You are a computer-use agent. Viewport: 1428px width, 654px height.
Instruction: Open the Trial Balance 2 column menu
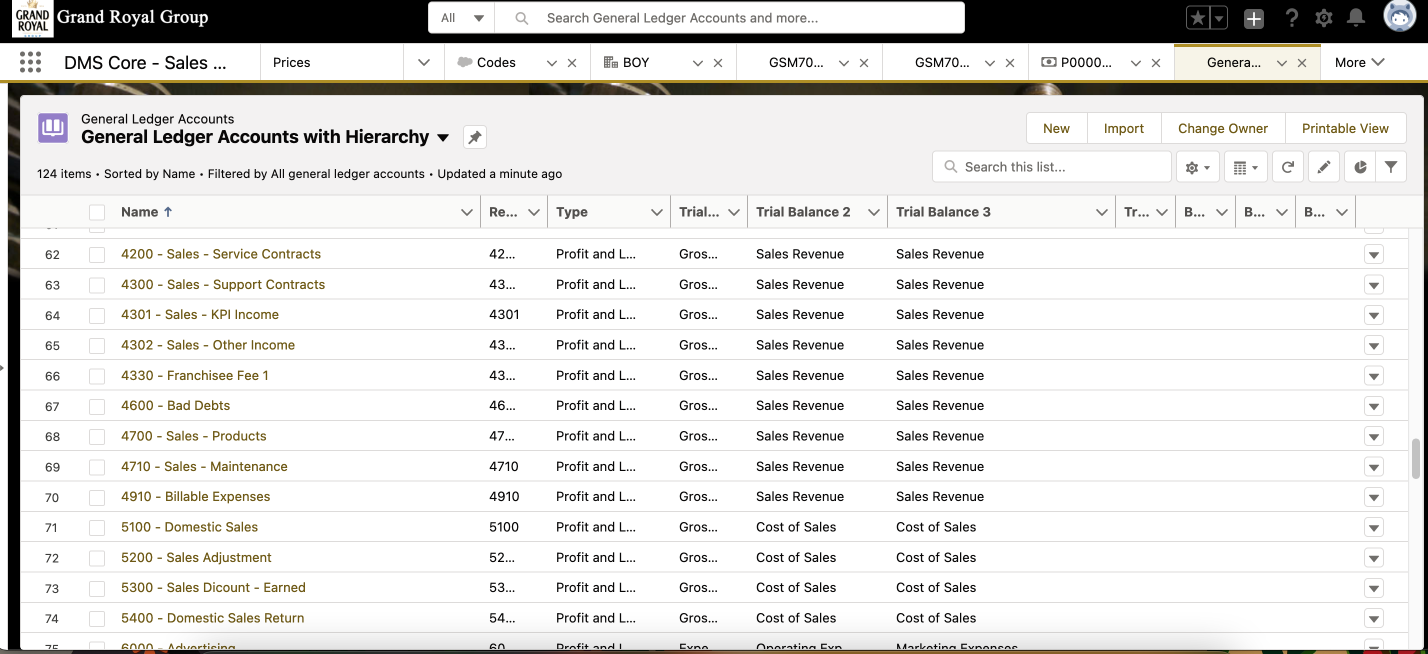[873, 212]
